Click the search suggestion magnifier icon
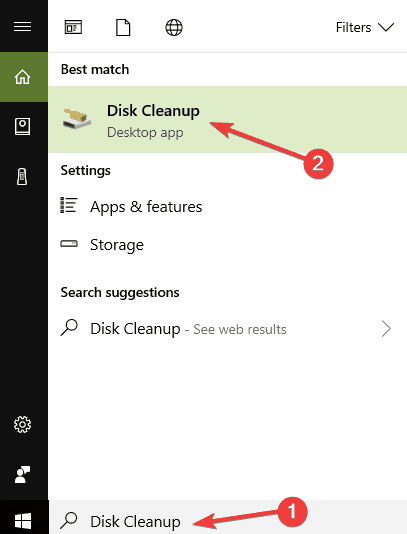This screenshot has width=407, height=534. [69, 328]
